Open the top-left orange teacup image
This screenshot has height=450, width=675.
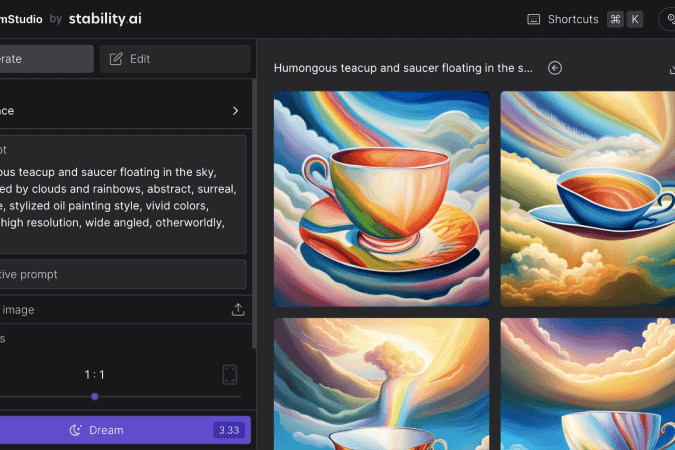[381, 199]
